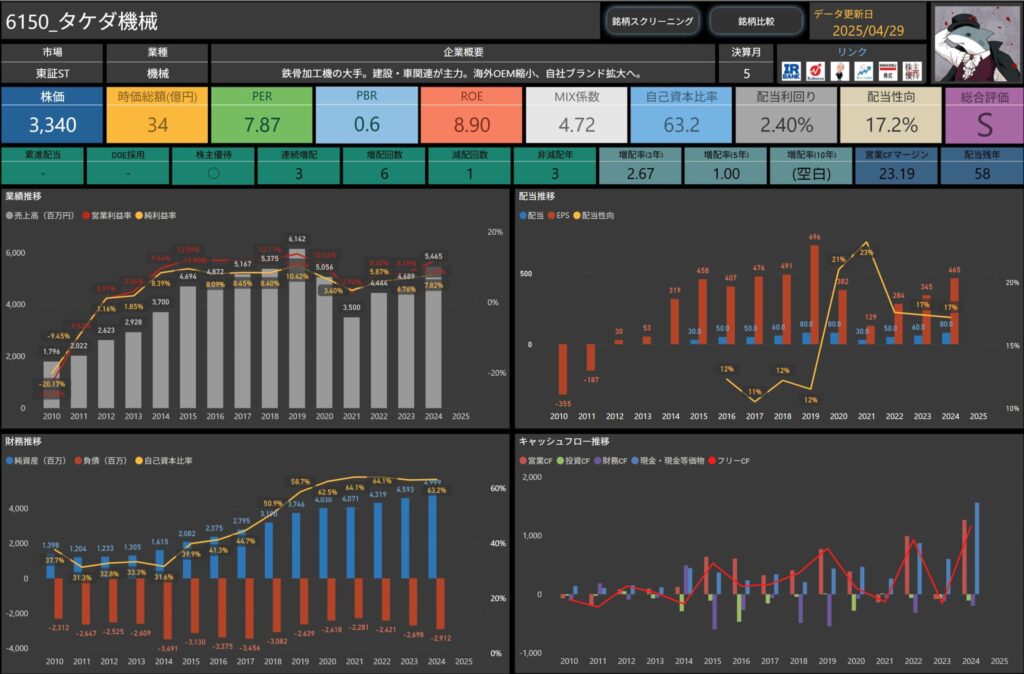Select the 自己資本比率 63.2 card
Viewport: 1024px width, 674px height.
681,115
